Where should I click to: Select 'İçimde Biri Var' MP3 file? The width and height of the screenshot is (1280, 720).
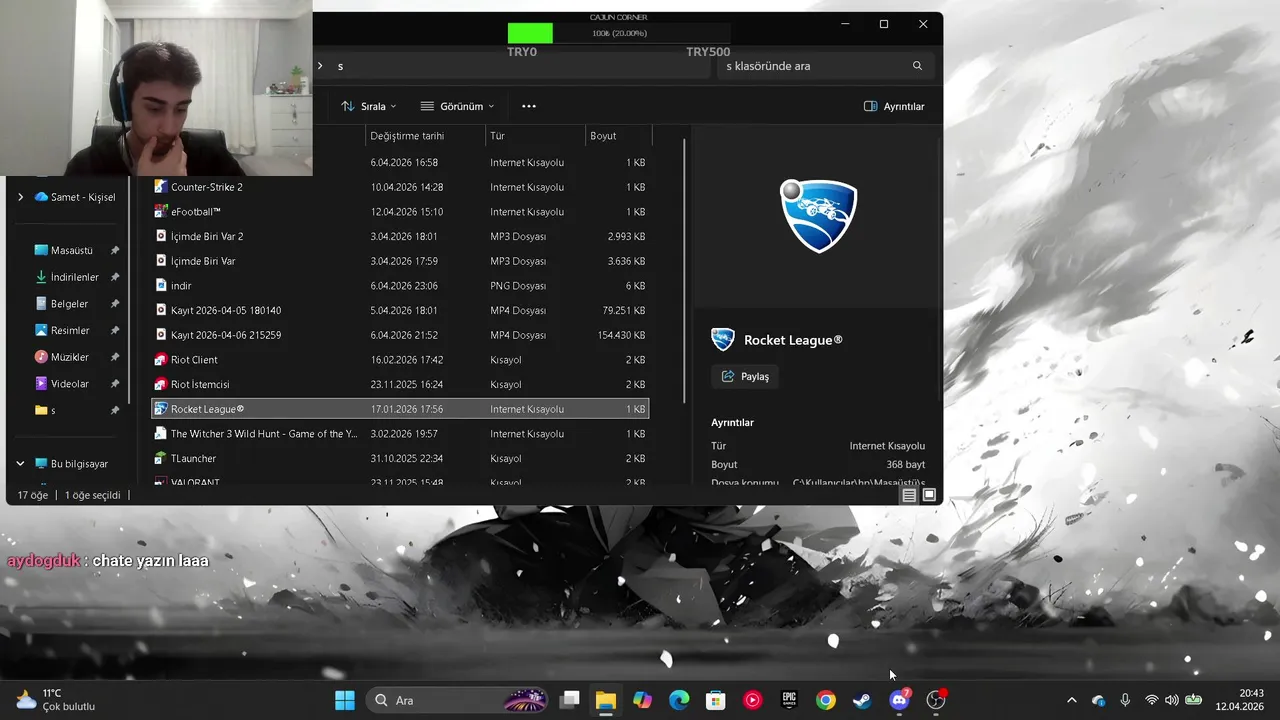tap(400, 261)
